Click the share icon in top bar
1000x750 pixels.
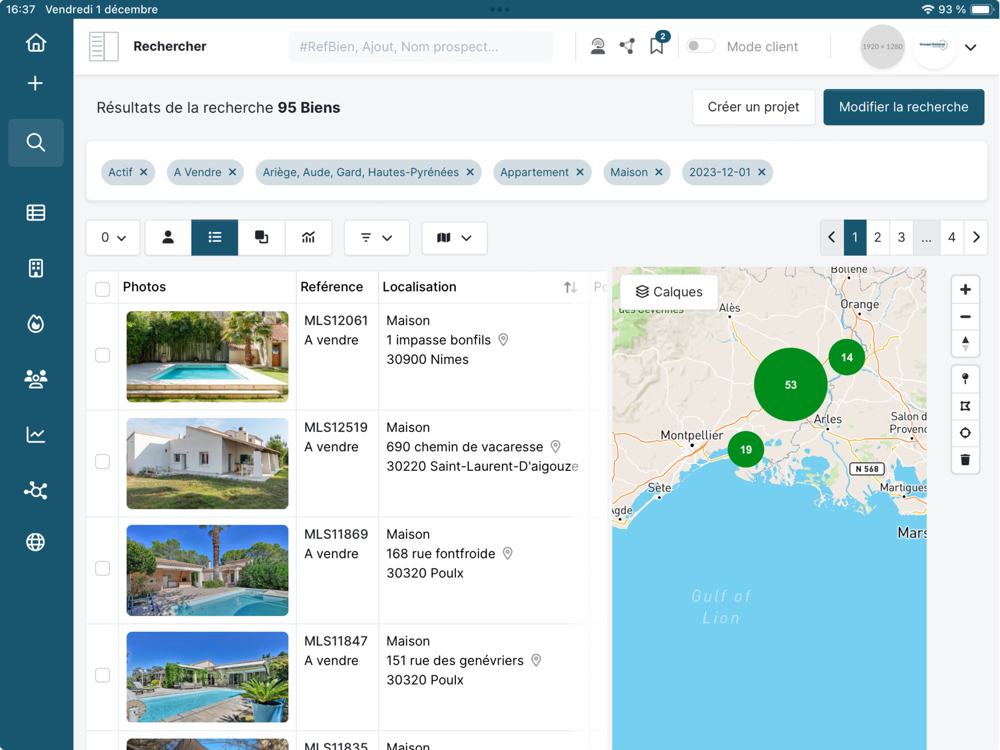628,46
